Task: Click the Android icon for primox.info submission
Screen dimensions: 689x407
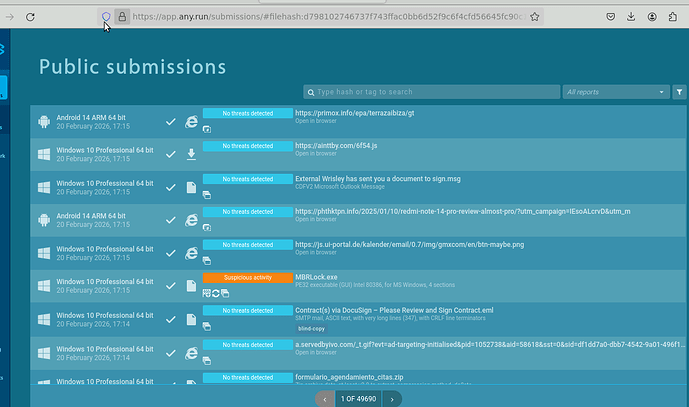Action: tap(44, 122)
